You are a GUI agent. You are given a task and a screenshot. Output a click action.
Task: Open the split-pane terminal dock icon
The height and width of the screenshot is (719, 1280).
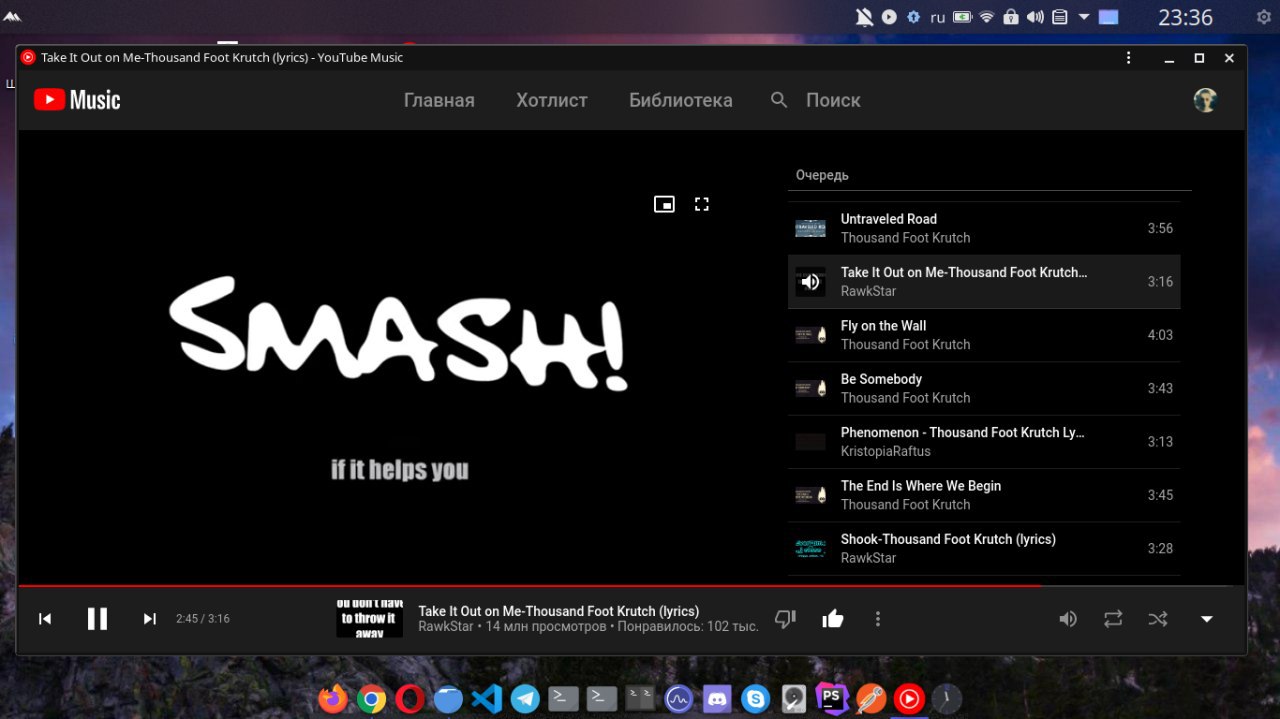[640, 698]
